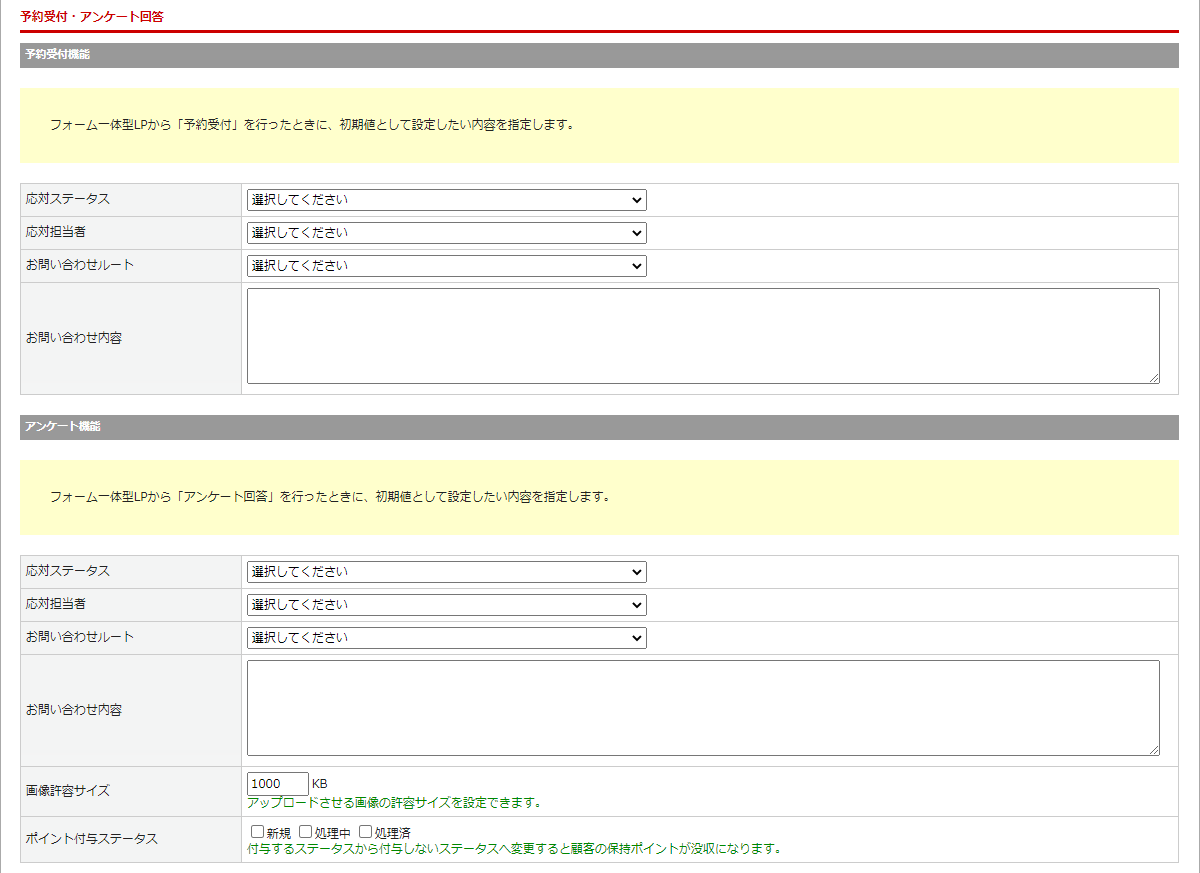
Task: Click the 予約受付・アンケート回答 page title
Action: click(x=92, y=16)
